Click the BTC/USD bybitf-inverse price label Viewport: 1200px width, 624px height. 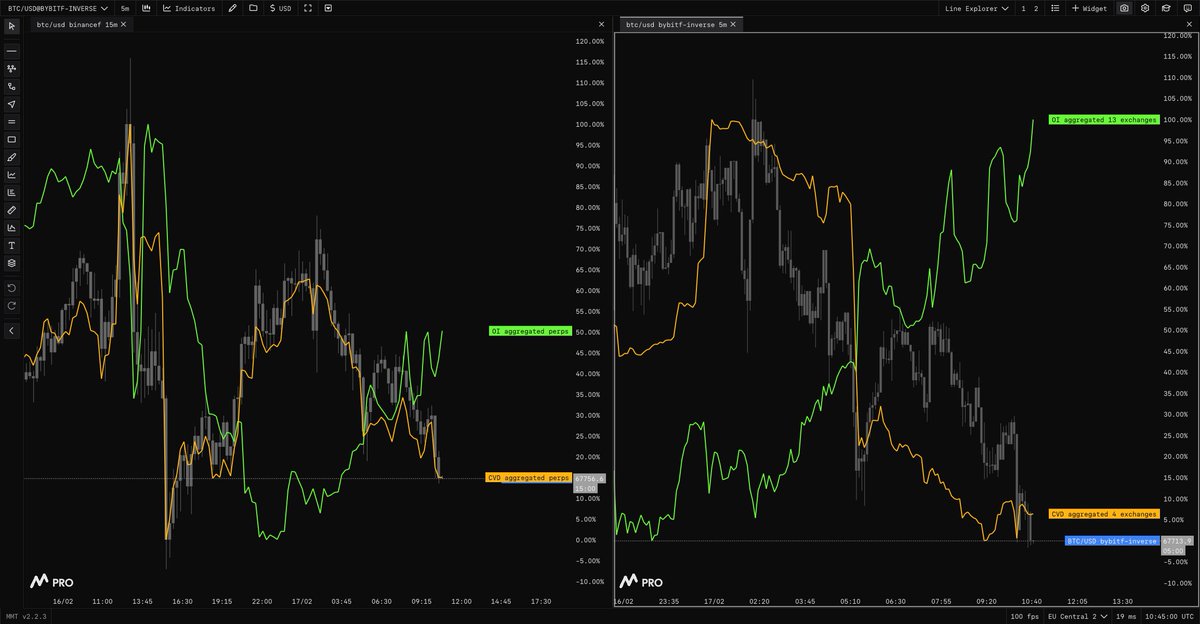pyautogui.click(x=1112, y=540)
